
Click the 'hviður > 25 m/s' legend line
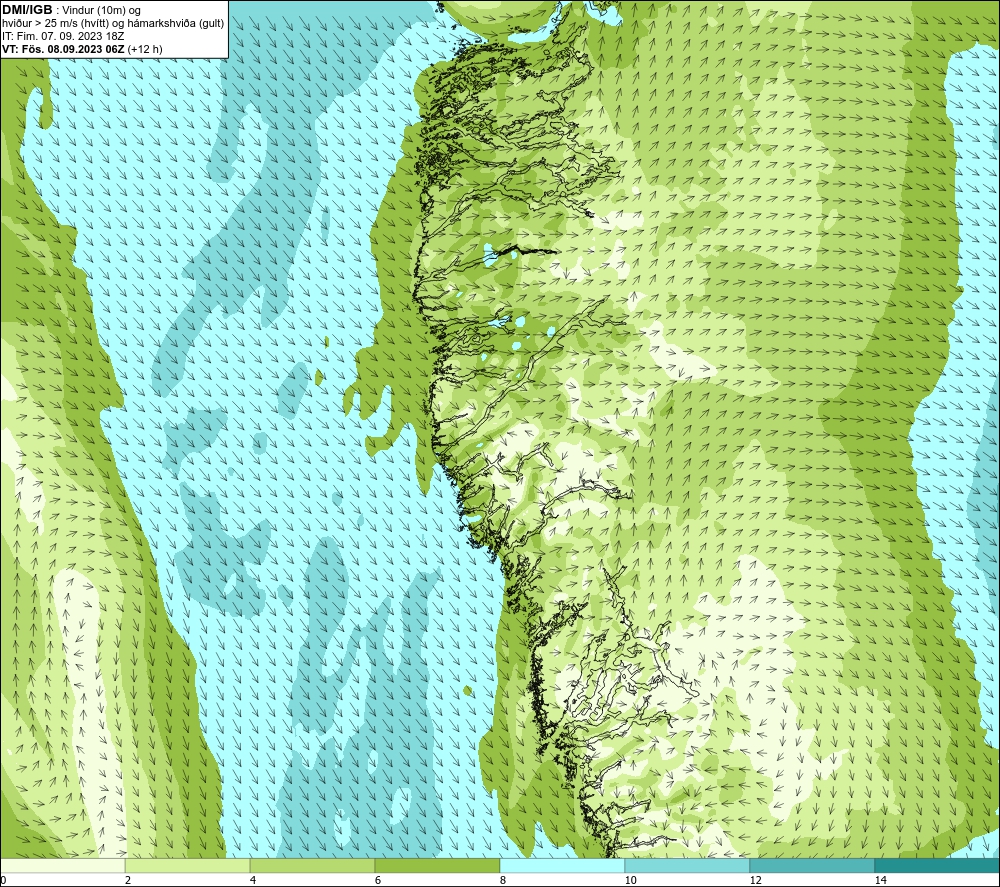113,24
